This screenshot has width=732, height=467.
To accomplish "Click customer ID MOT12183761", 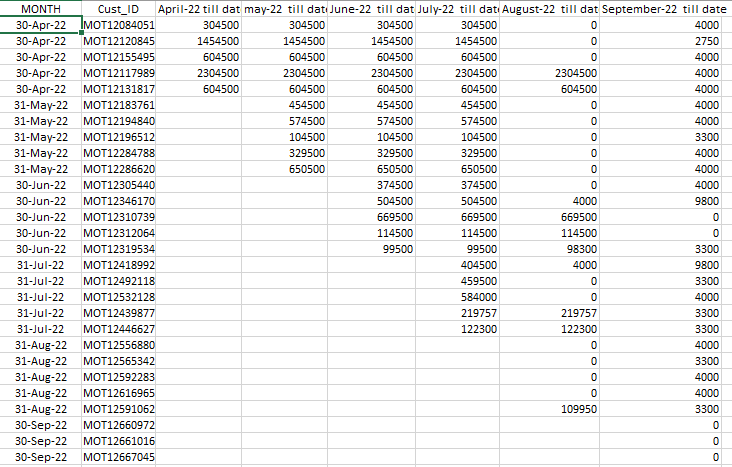I will [x=119, y=105].
